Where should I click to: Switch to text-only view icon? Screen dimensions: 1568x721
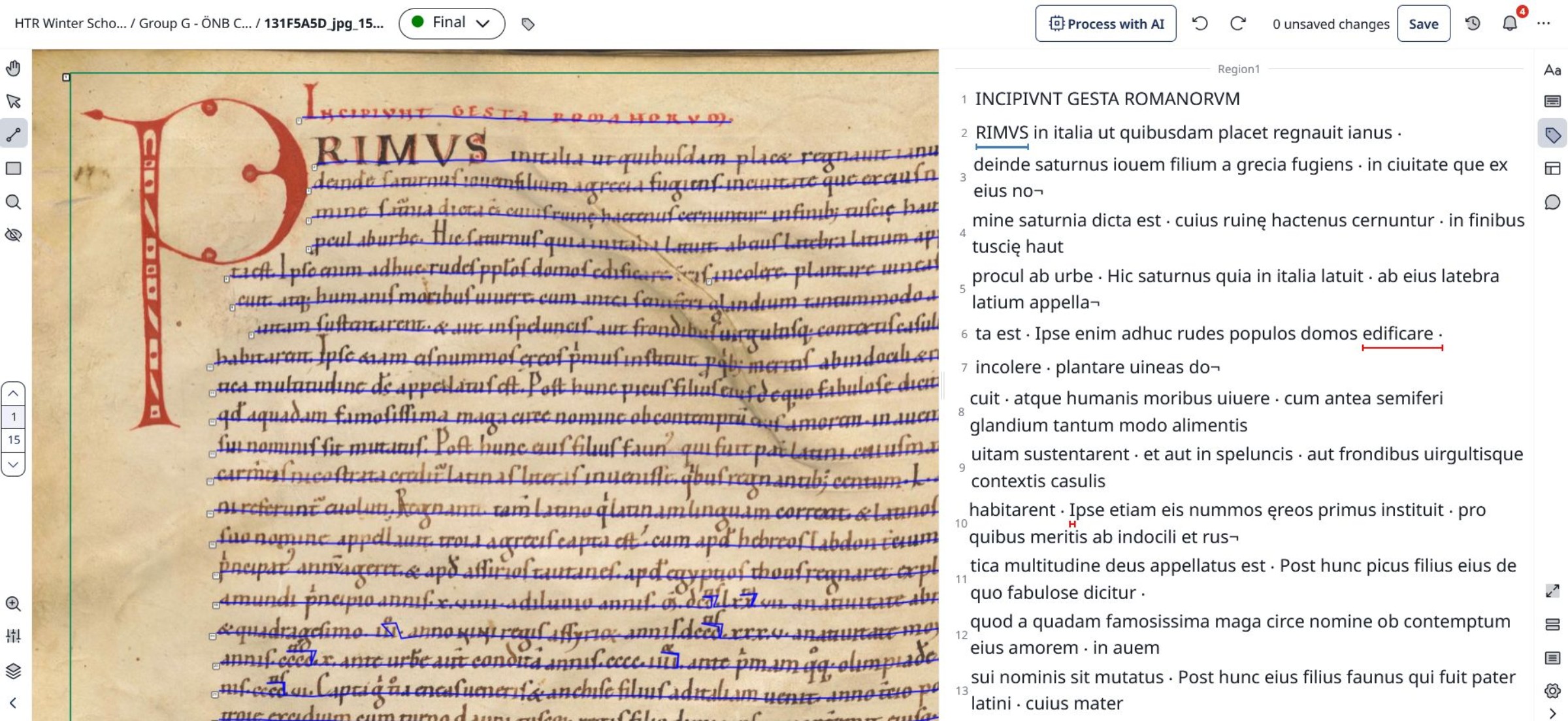1552,658
